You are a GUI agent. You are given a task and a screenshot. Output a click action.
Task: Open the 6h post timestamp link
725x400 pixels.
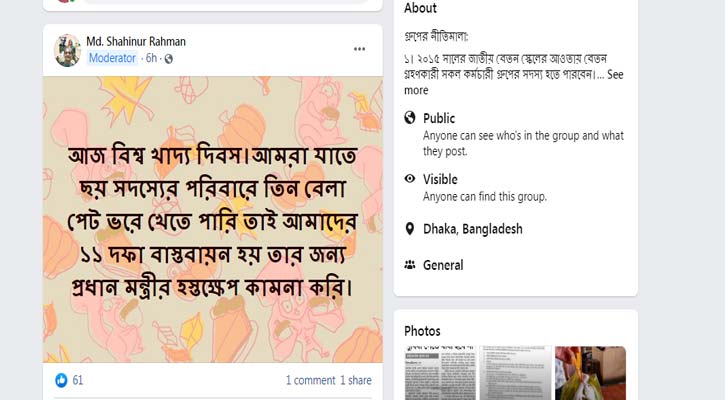(x=151, y=58)
